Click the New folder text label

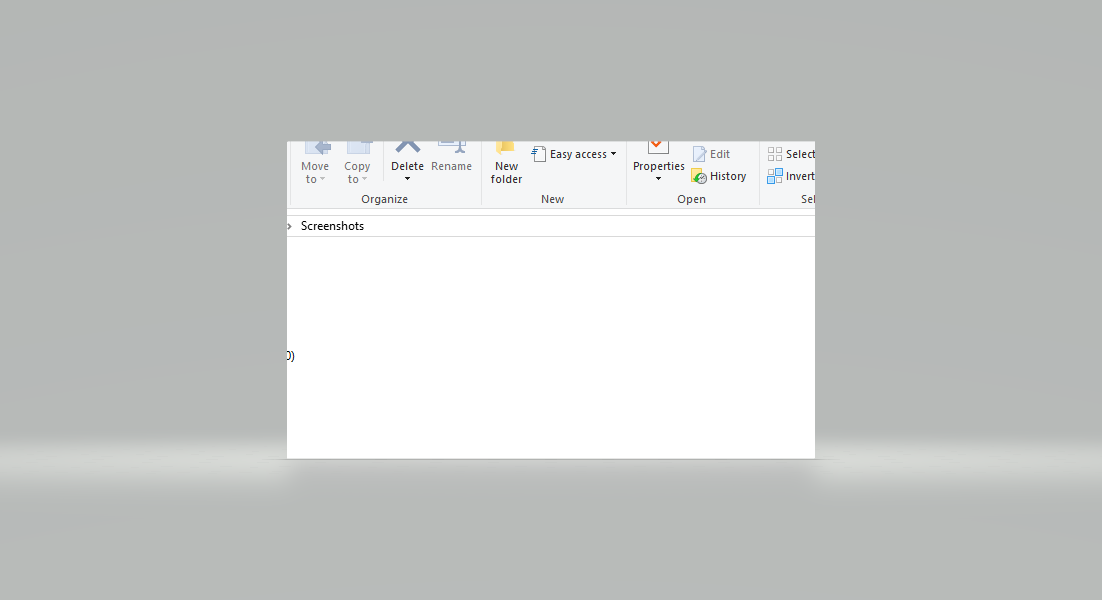click(506, 173)
